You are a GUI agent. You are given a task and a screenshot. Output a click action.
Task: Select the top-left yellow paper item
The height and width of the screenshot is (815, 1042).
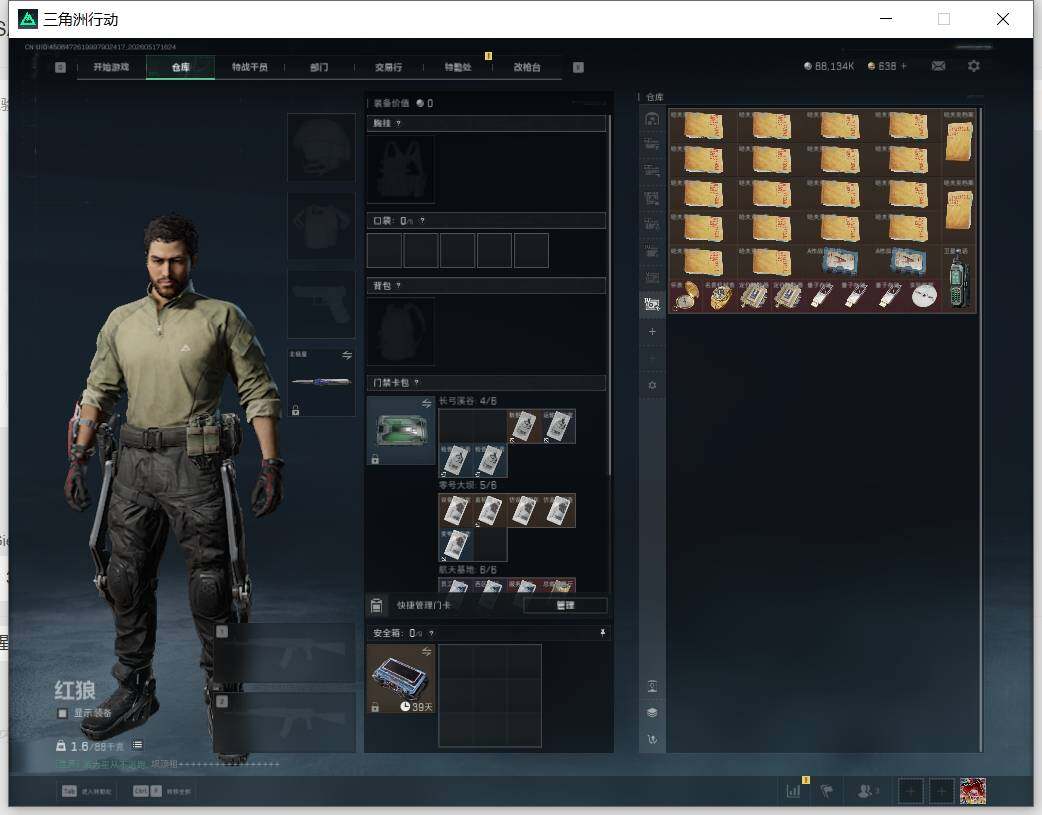coord(702,126)
